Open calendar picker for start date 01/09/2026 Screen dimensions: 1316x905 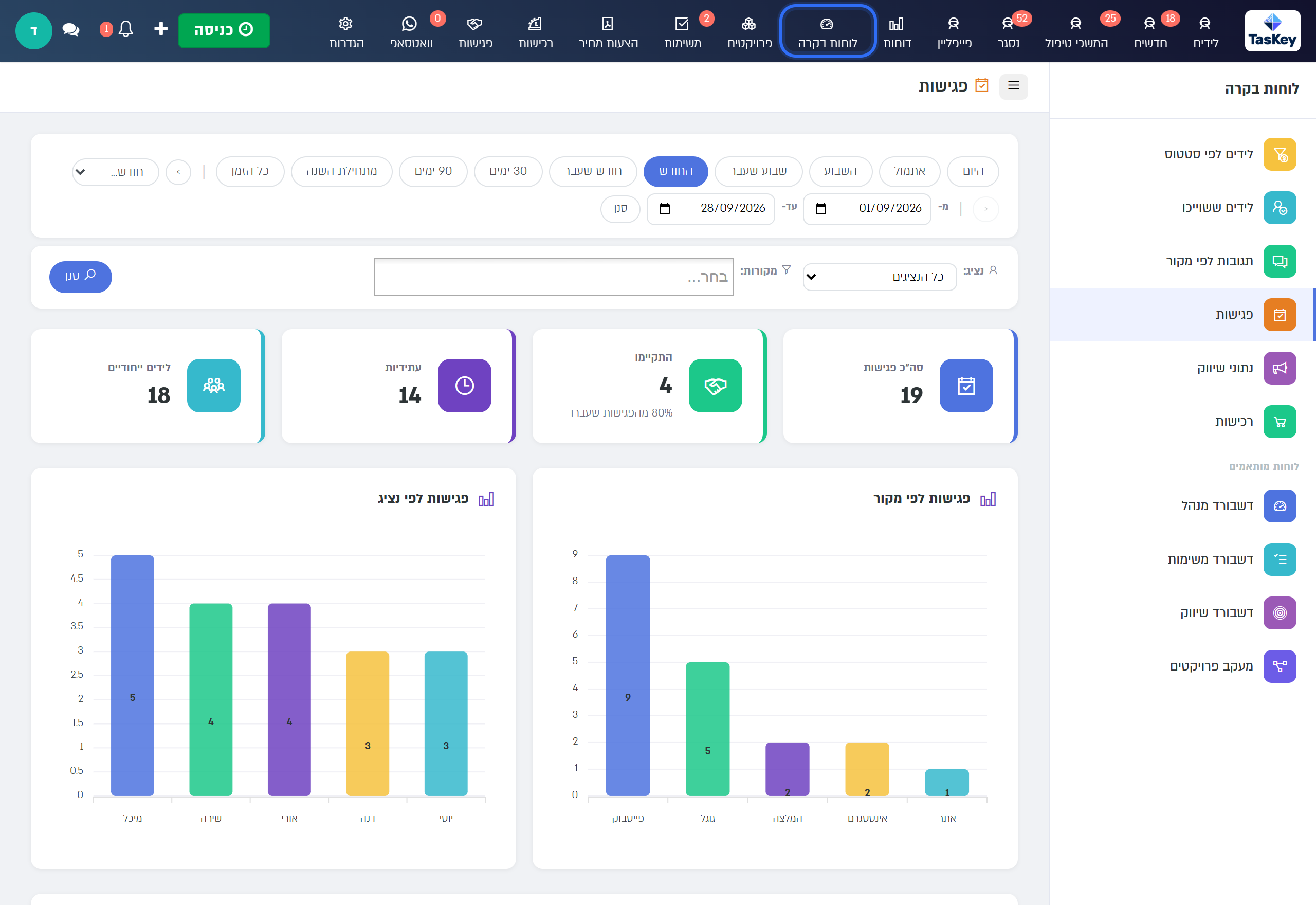[820, 209]
